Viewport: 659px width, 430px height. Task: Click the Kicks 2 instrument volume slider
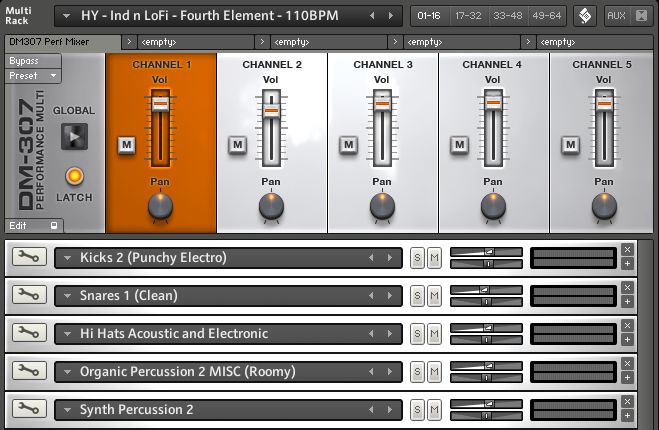pyautogui.click(x=486, y=252)
